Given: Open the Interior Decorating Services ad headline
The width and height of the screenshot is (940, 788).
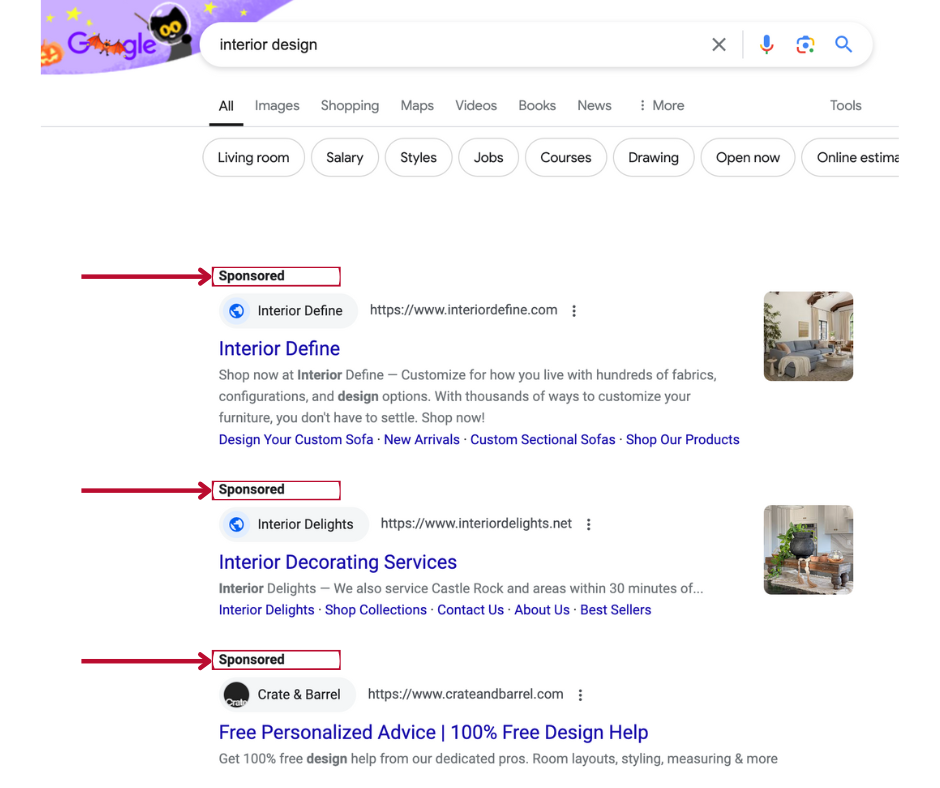Looking at the screenshot, I should [x=338, y=562].
